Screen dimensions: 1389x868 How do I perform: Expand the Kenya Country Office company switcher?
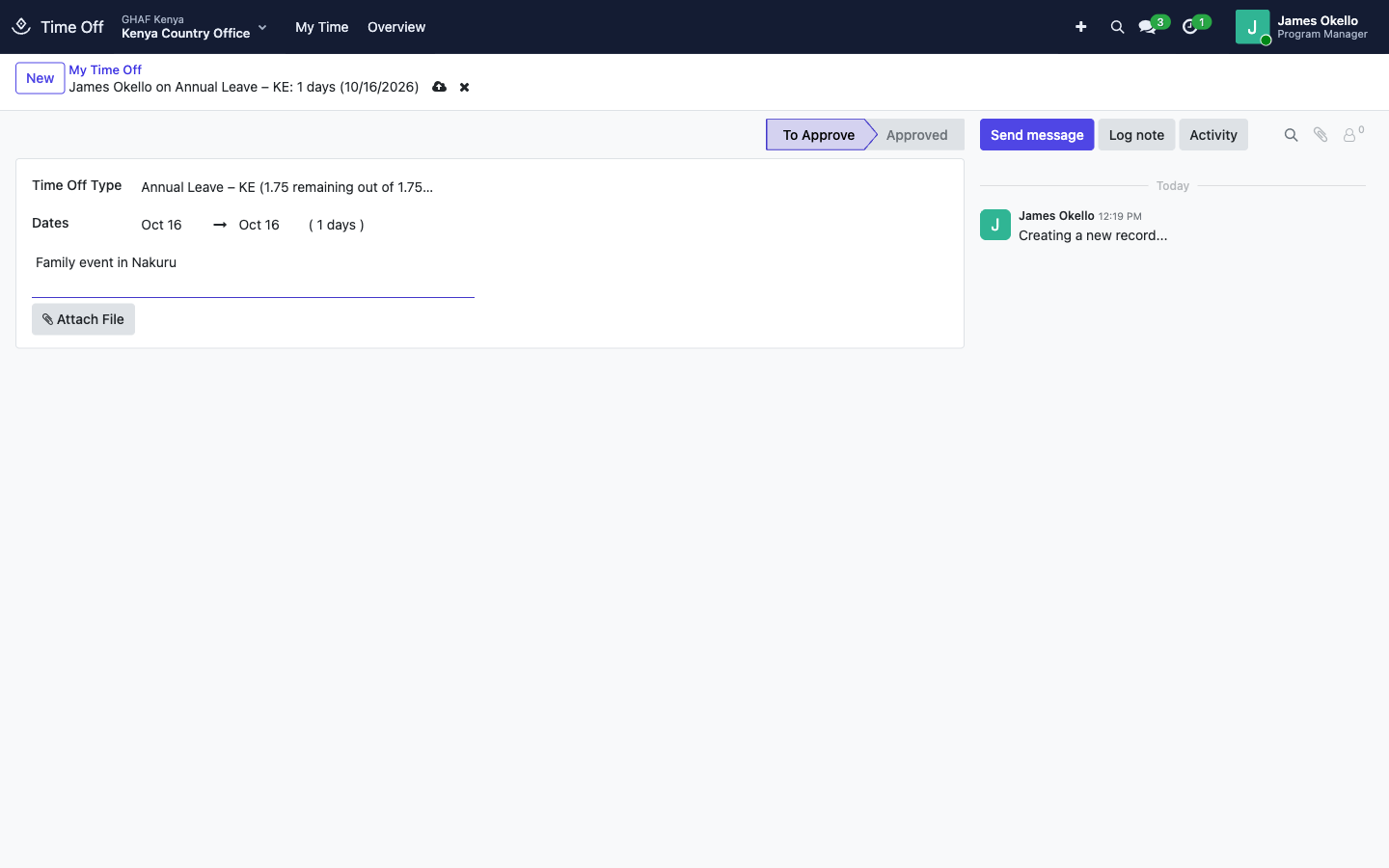coord(194,27)
